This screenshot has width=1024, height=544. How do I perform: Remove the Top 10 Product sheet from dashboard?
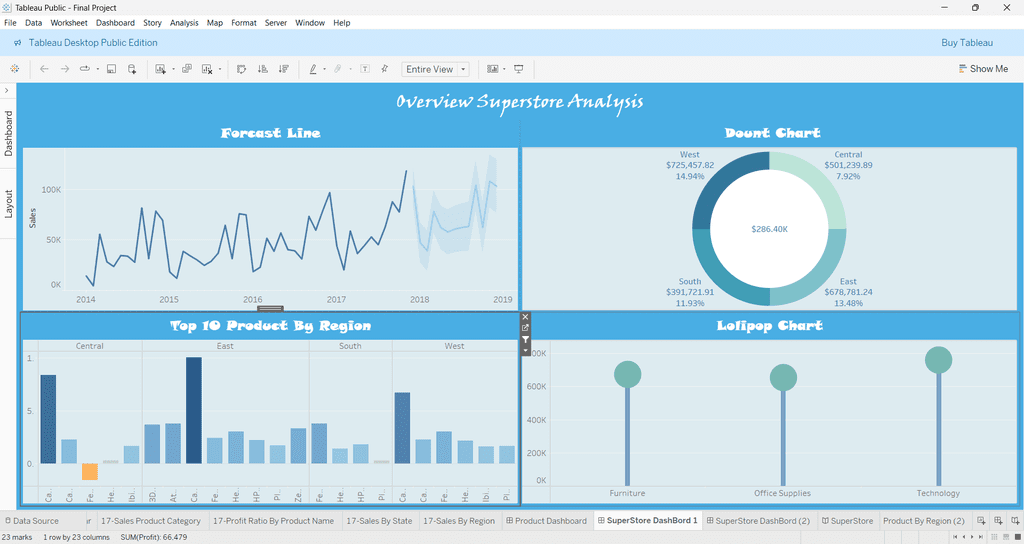(525, 317)
